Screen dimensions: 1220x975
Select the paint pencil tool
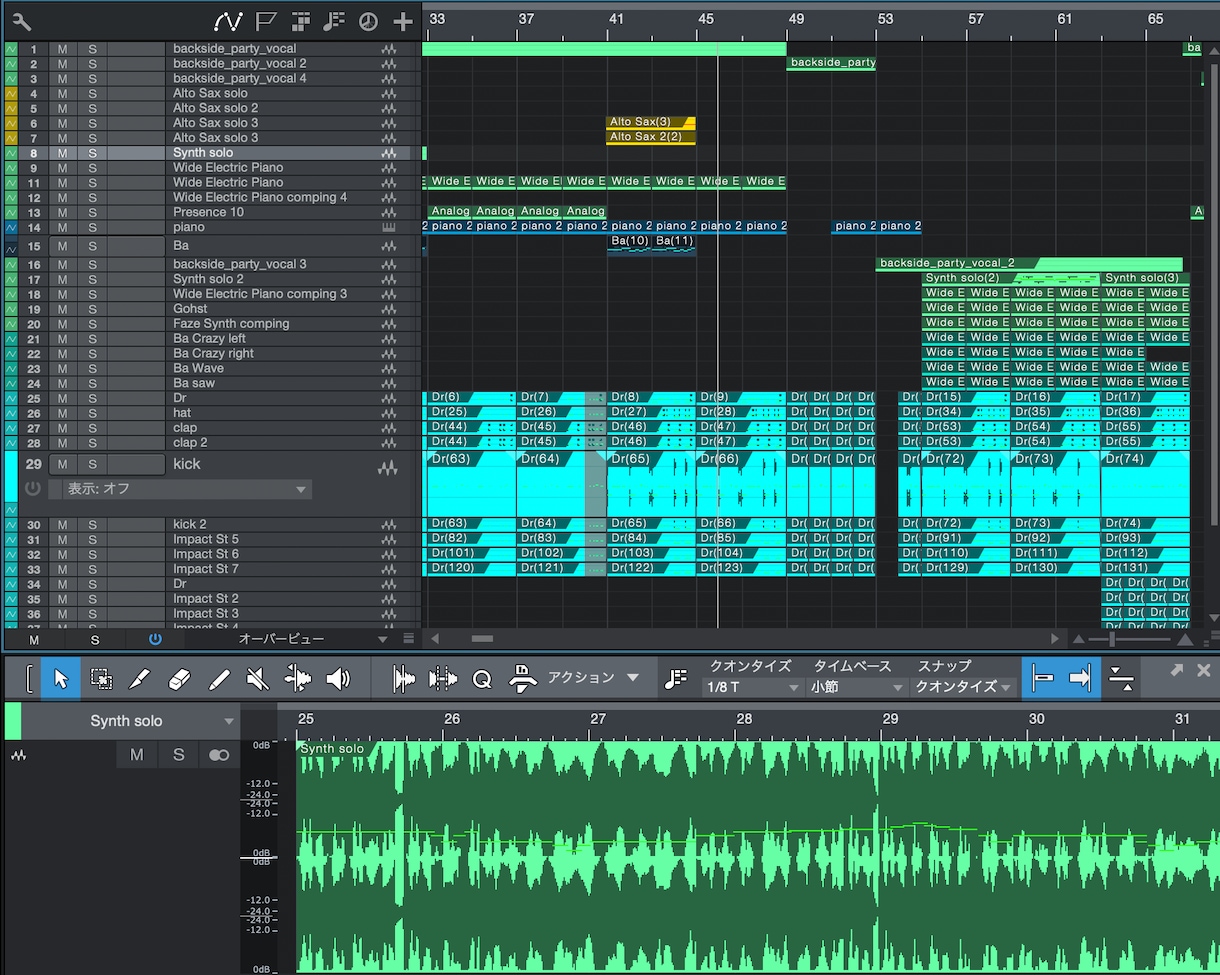click(219, 679)
